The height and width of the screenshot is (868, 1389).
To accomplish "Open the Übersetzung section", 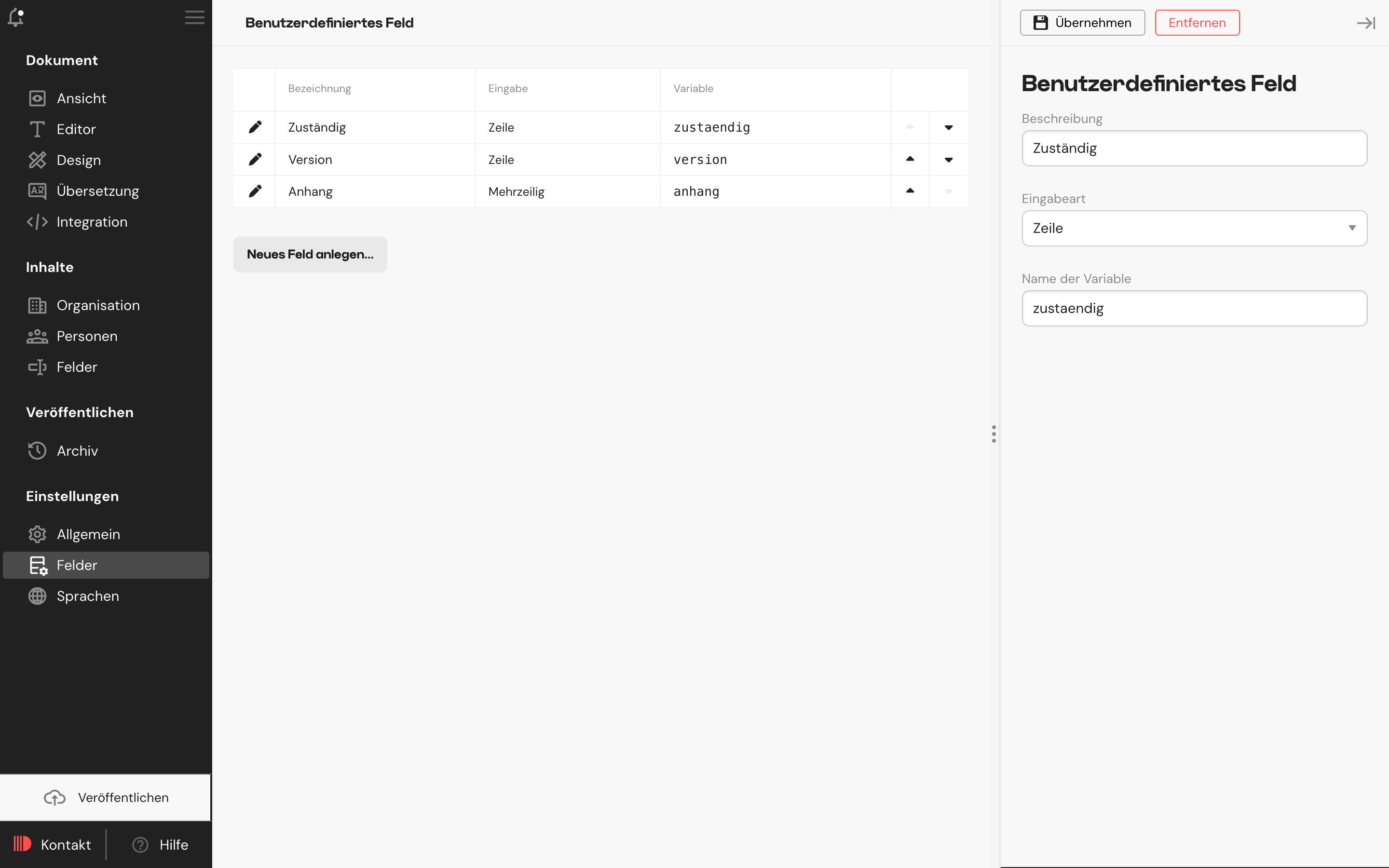I will (x=97, y=190).
